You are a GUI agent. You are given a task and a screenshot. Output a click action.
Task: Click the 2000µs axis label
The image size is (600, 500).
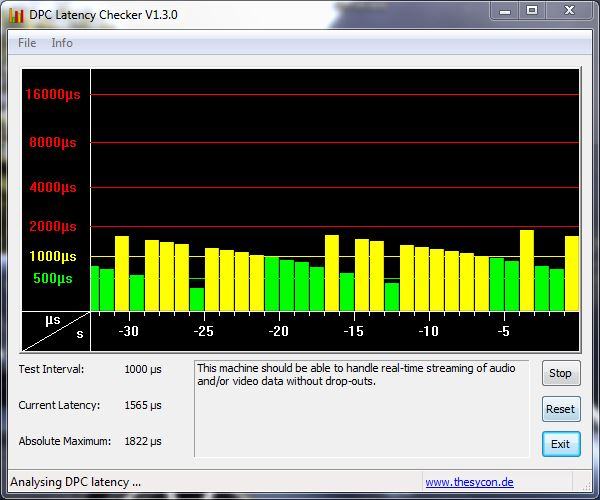coord(53,226)
